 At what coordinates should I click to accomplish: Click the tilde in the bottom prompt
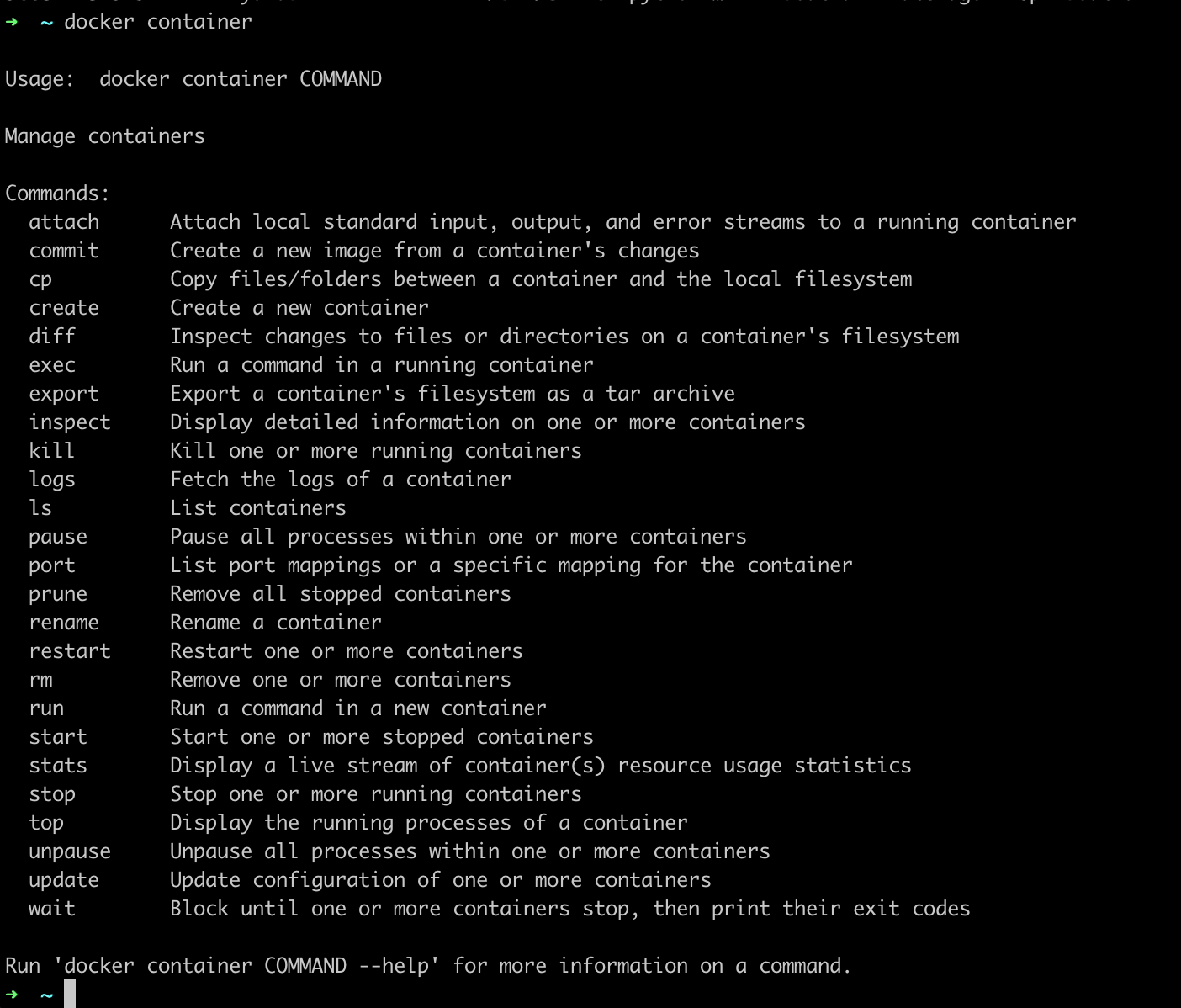click(47, 995)
